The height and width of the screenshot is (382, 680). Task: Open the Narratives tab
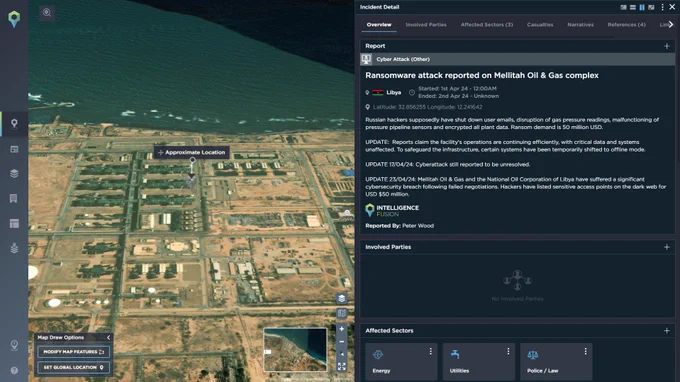pyautogui.click(x=580, y=25)
